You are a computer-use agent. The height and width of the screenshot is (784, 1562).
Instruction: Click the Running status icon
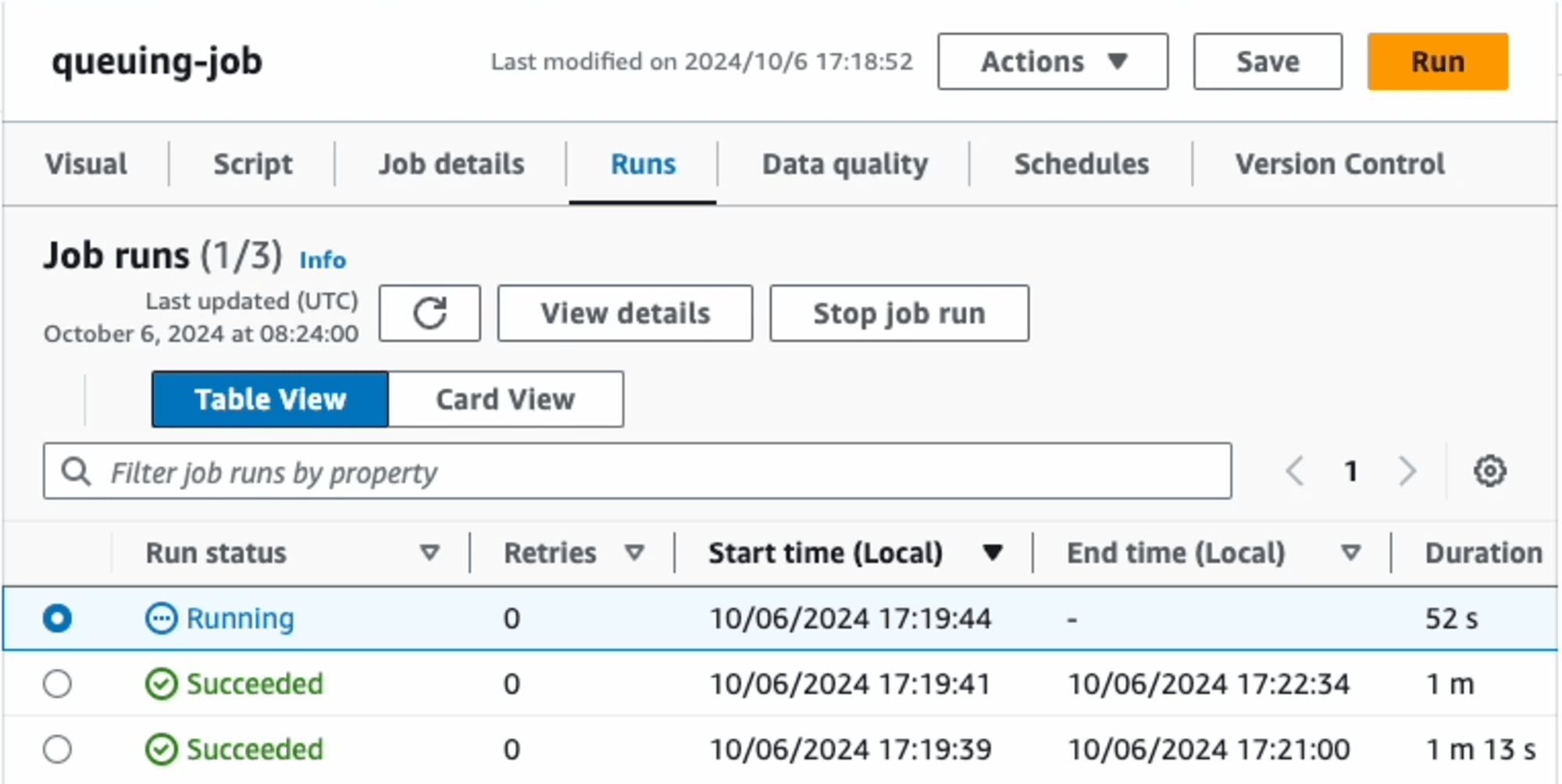click(161, 618)
